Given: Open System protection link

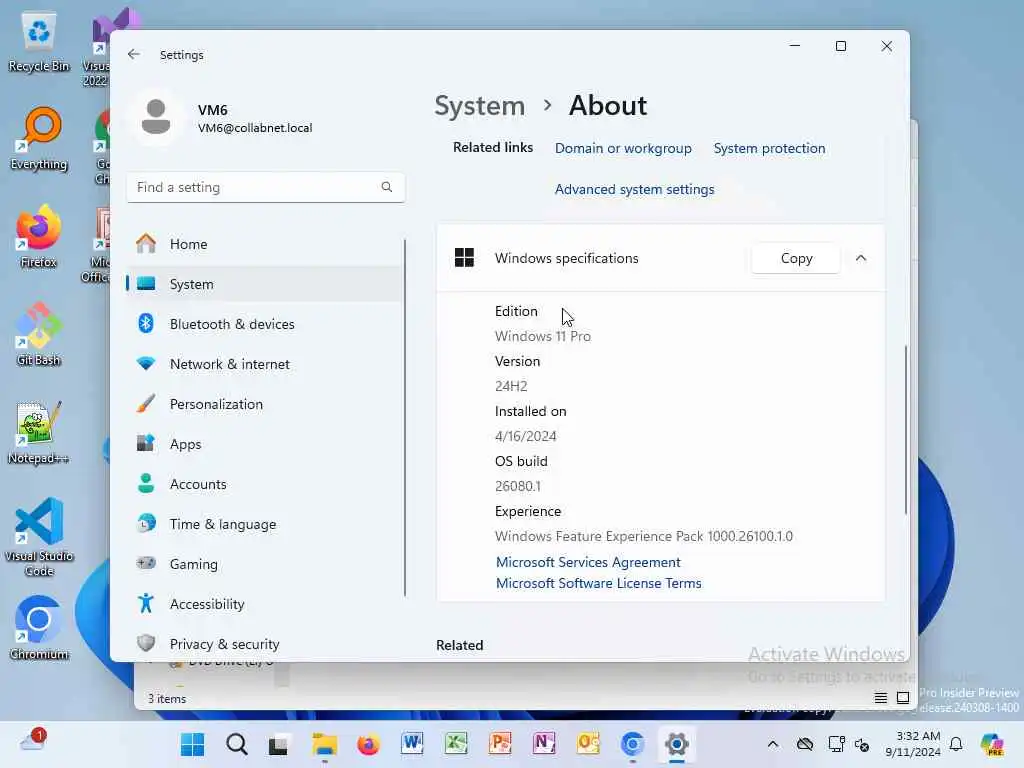Looking at the screenshot, I should pos(769,148).
